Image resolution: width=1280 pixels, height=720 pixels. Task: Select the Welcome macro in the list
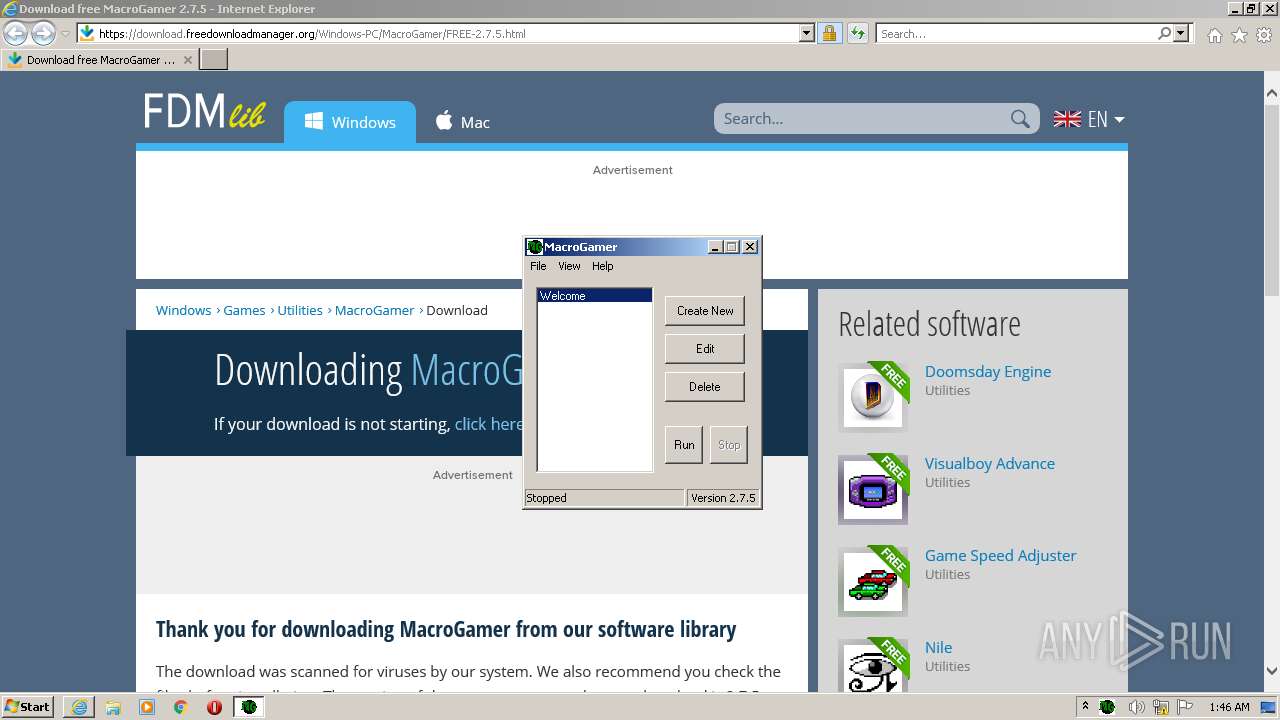click(x=594, y=296)
